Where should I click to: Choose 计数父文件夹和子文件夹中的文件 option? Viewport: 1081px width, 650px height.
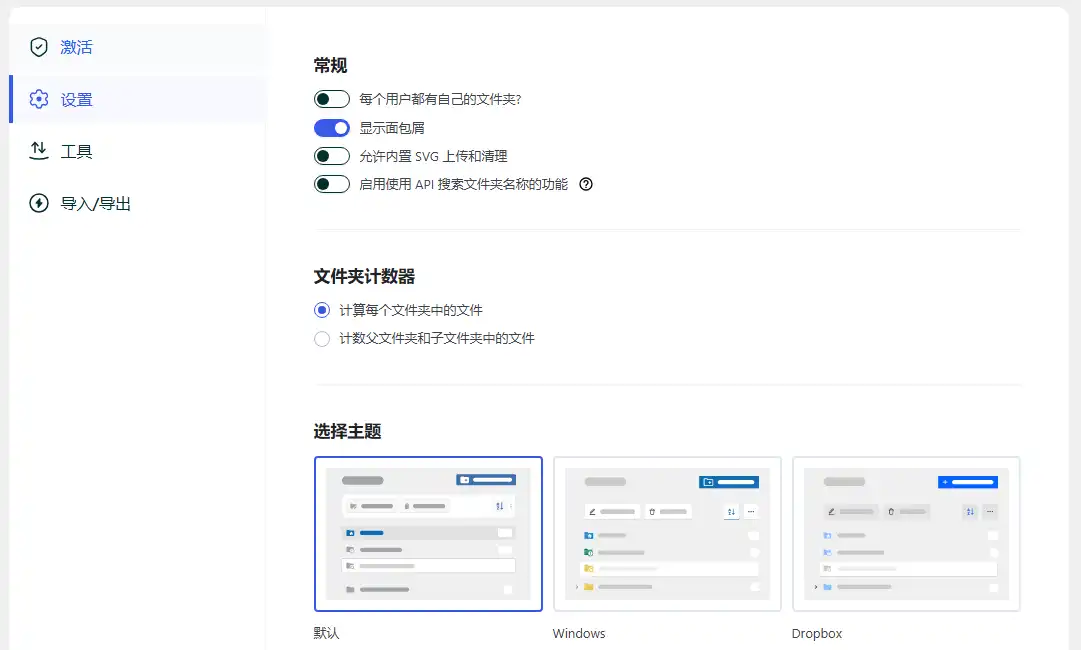[x=321, y=338]
